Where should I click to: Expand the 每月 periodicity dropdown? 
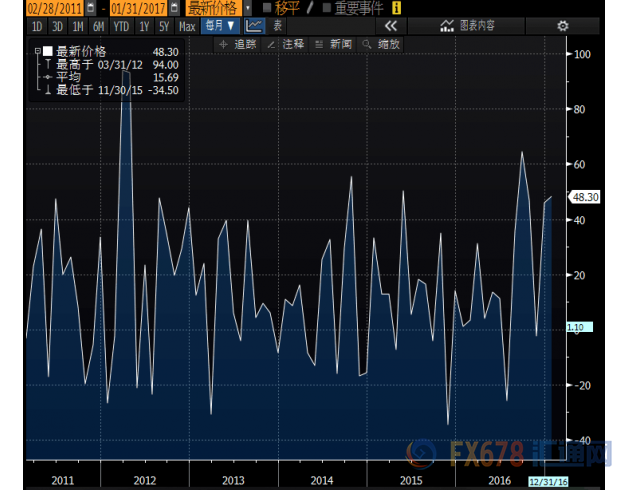click(220, 25)
